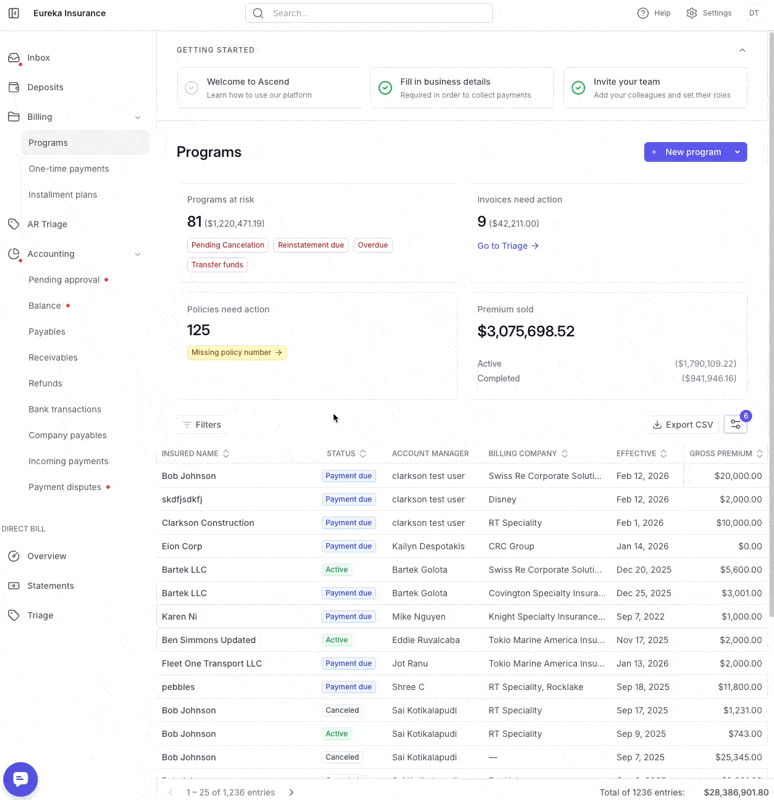Follow the Go to Triage link
Image resolution: width=774 pixels, height=800 pixels.
[508, 246]
